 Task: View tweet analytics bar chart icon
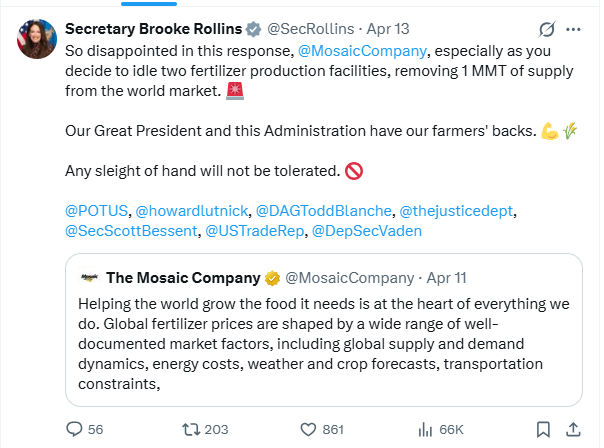tap(424, 429)
